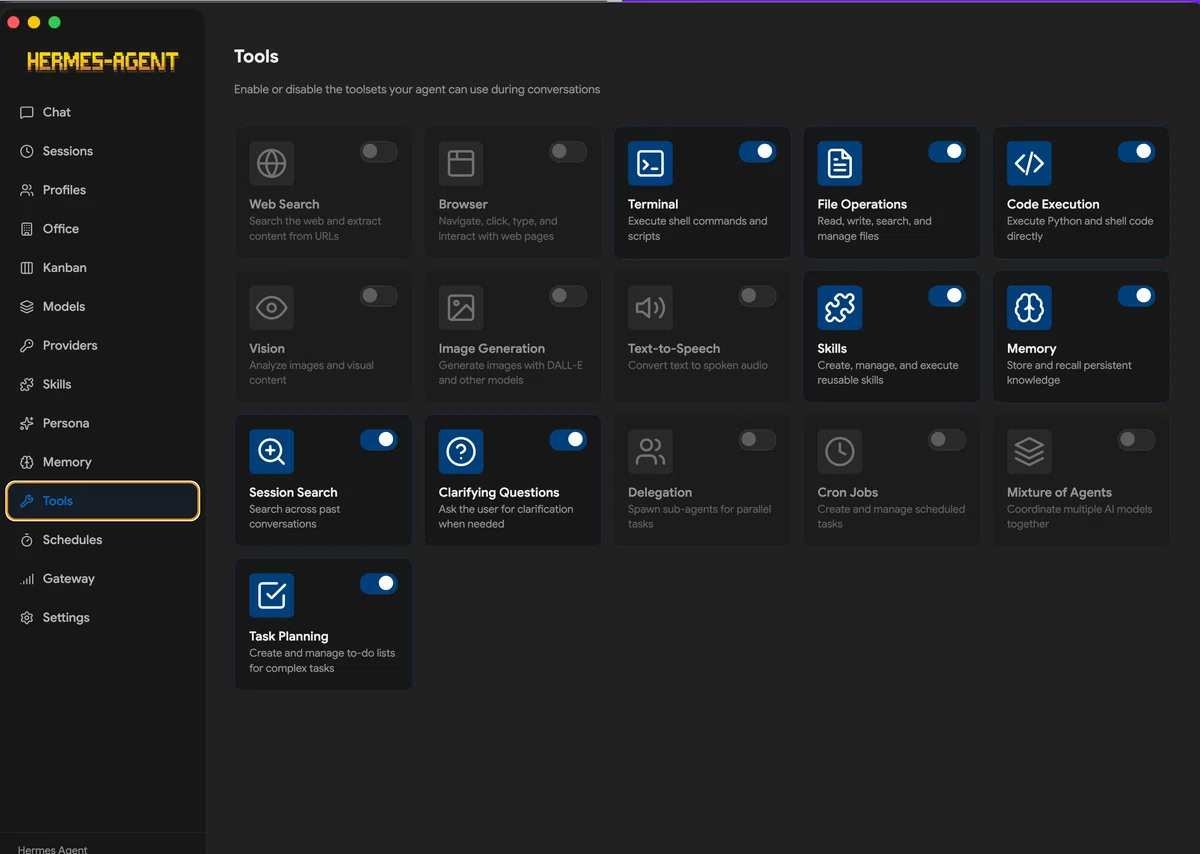Viewport: 1200px width, 854px height.
Task: Click the Delegation people icon
Action: [650, 452]
